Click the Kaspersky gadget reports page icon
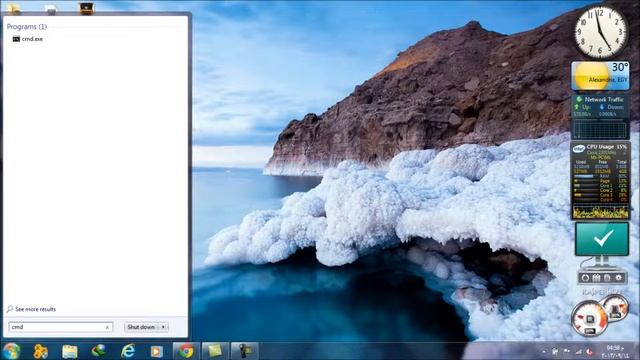This screenshot has height=360, width=640. tap(607, 278)
